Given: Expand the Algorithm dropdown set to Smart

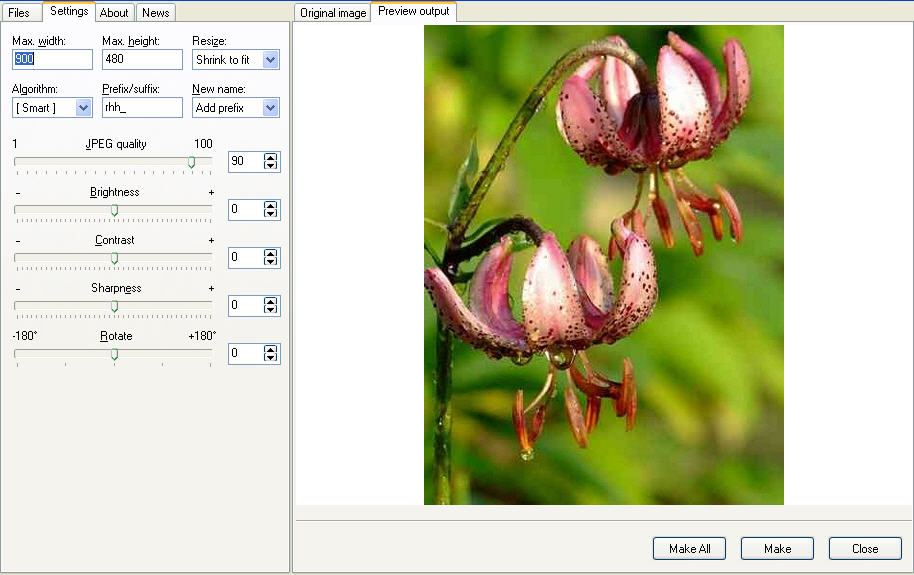Looking at the screenshot, I should click(52, 108).
